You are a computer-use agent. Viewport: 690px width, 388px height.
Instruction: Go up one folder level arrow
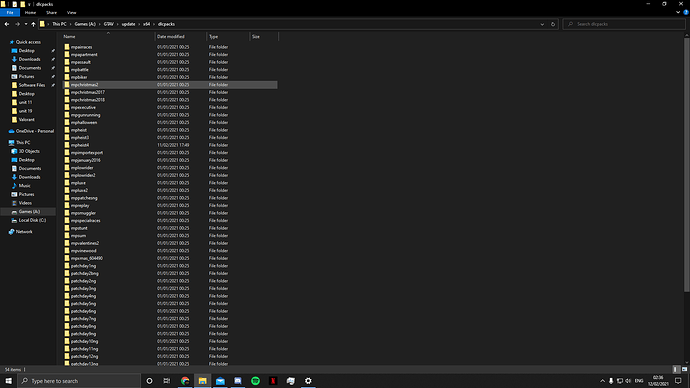pyautogui.click(x=33, y=24)
